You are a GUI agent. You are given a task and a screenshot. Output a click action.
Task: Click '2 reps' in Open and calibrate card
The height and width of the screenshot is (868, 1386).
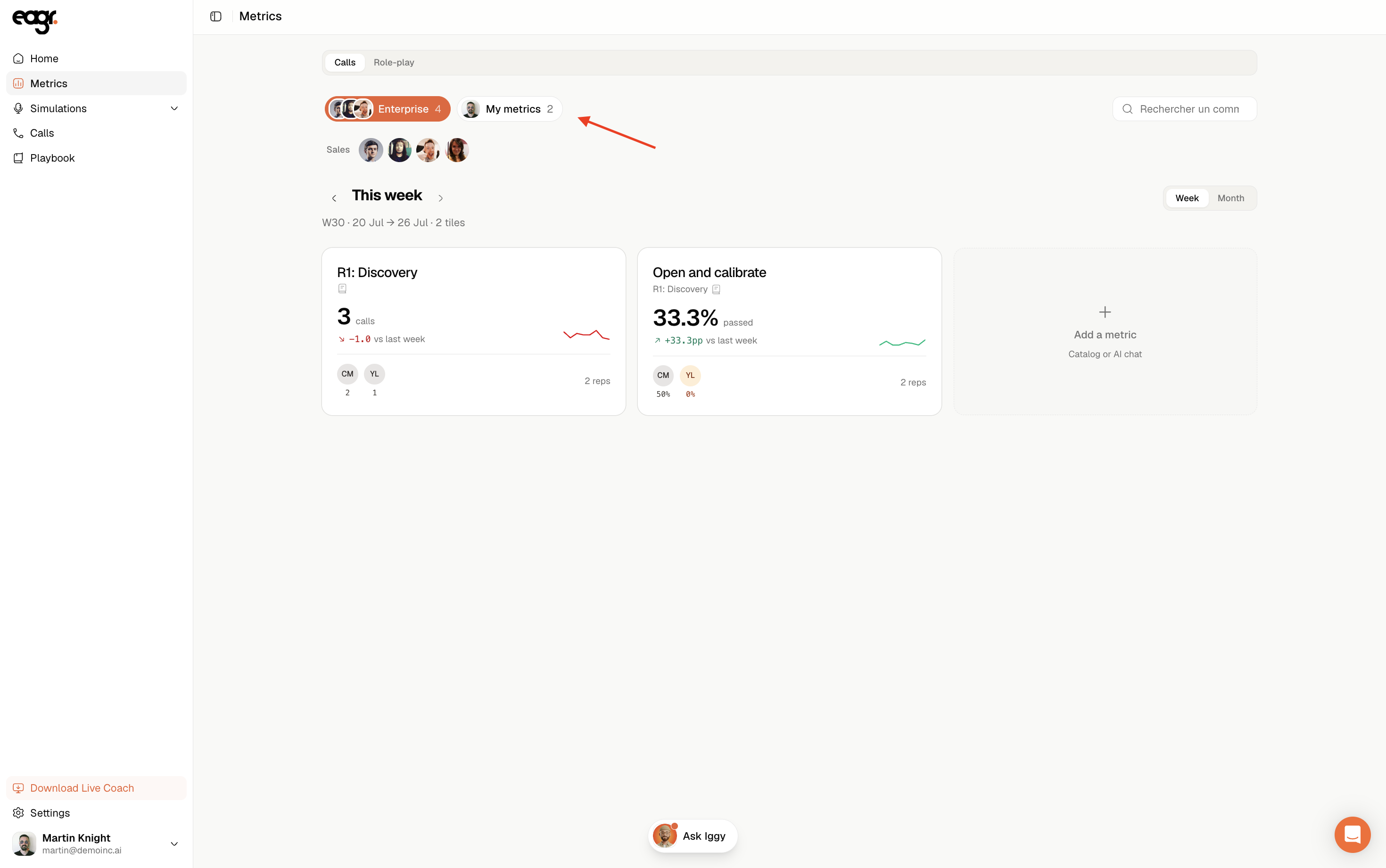[913, 382]
